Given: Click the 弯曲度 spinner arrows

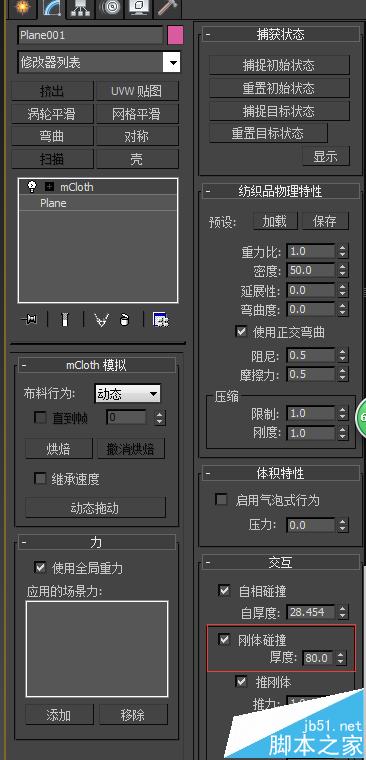Looking at the screenshot, I should (343, 309).
